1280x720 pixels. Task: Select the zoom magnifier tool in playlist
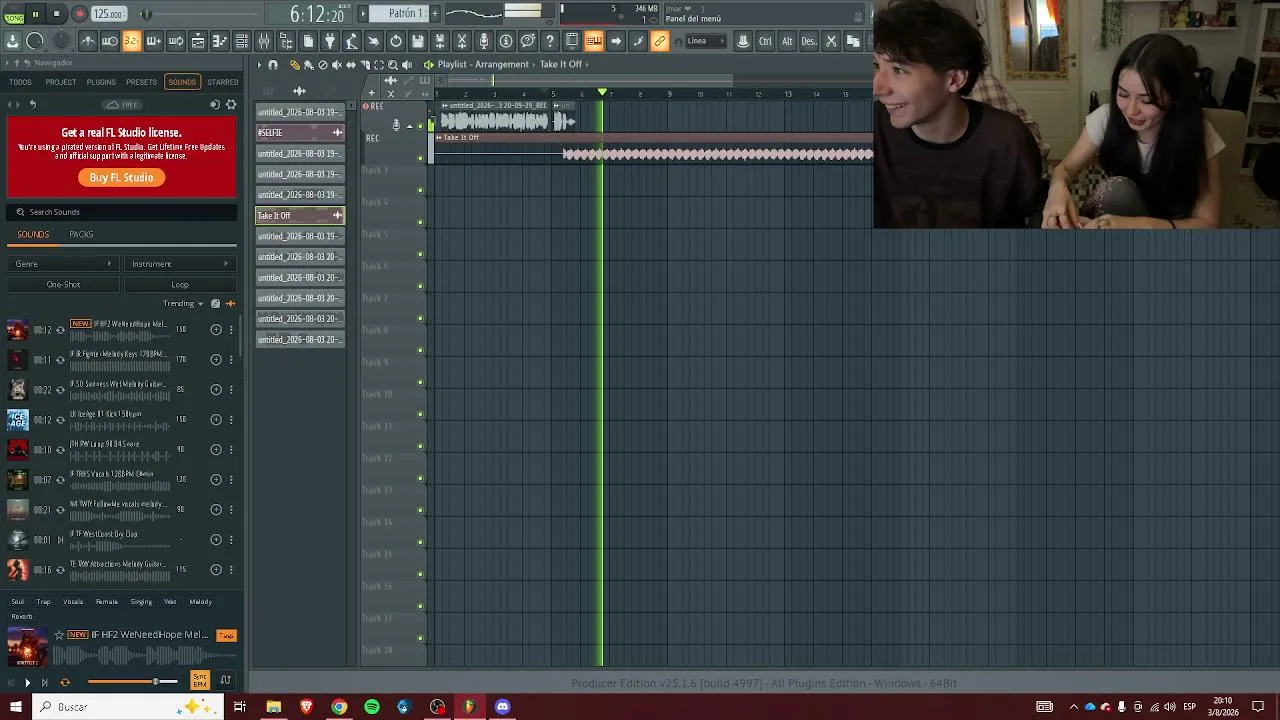[393, 64]
